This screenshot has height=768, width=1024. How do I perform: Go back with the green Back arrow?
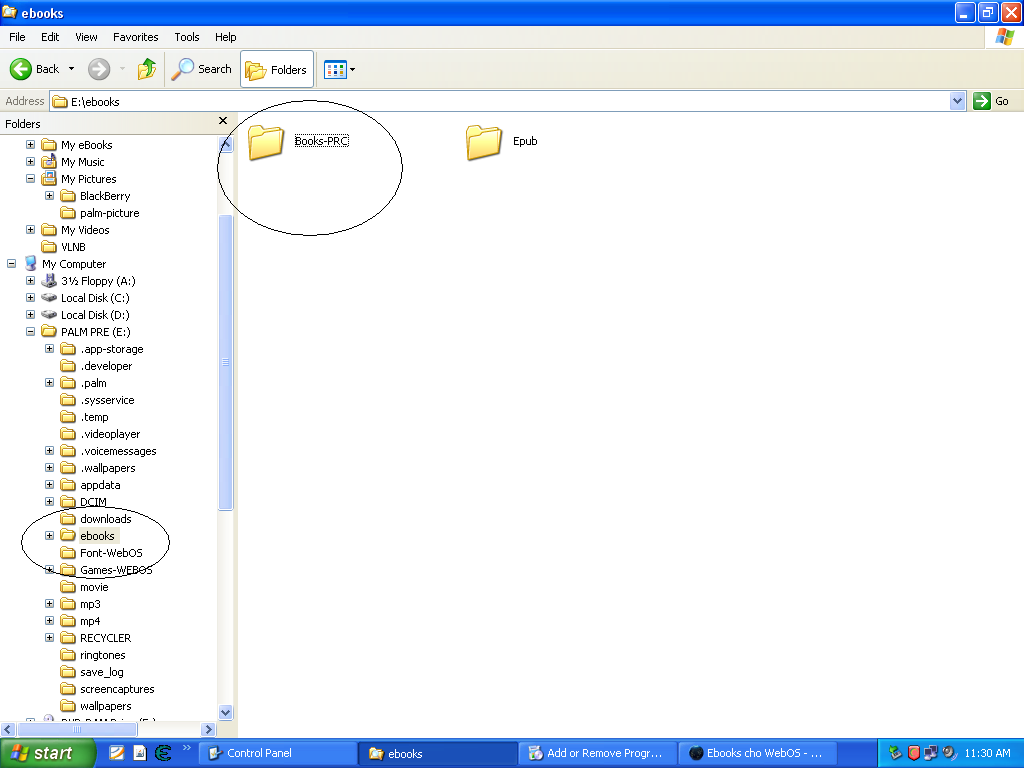(21, 69)
